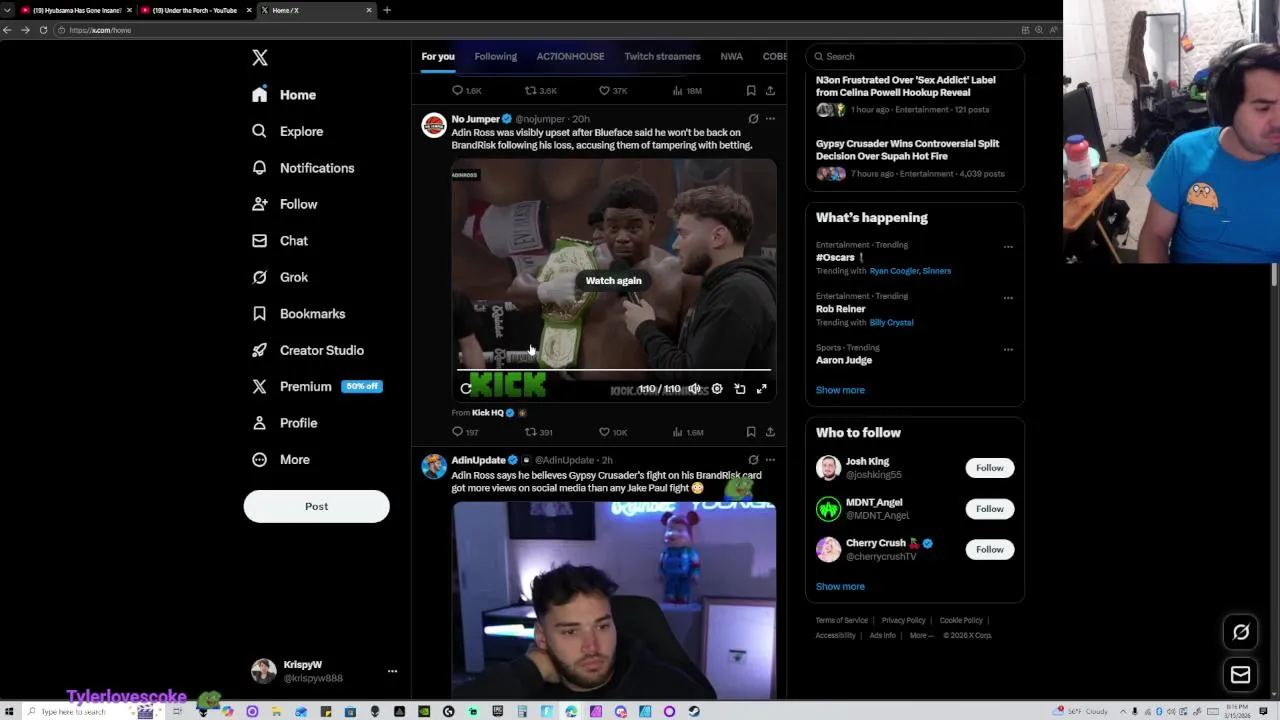
Task: Open the Explore page
Action: (x=287, y=131)
